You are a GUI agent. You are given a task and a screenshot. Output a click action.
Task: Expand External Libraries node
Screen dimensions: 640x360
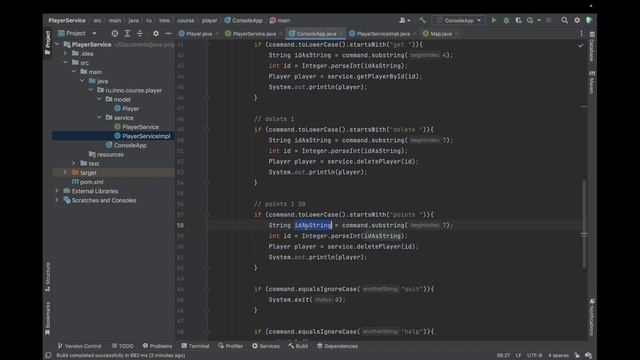pos(57,191)
